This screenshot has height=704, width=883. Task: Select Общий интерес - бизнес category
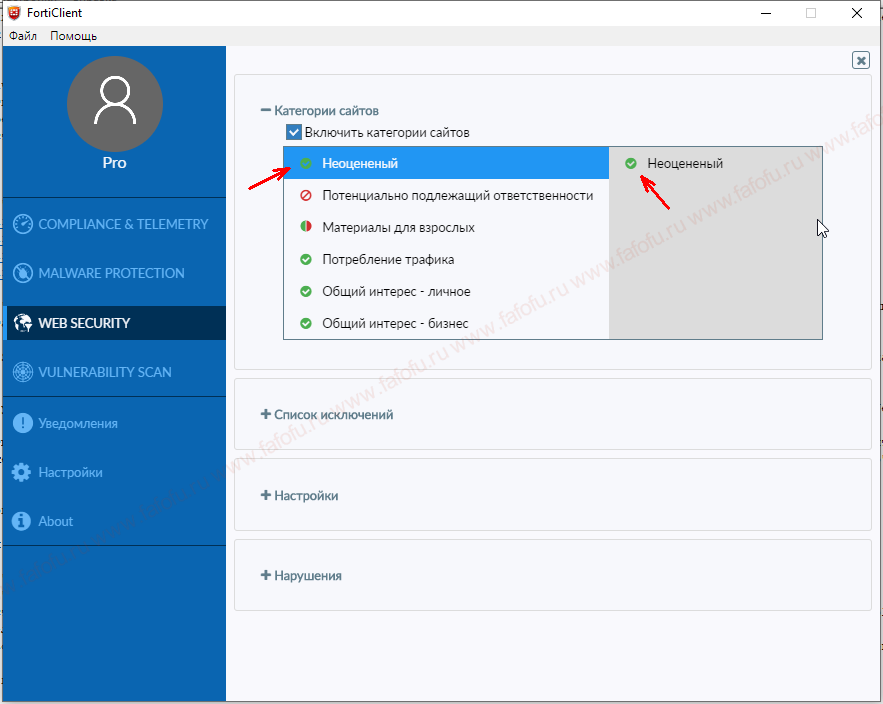point(447,323)
